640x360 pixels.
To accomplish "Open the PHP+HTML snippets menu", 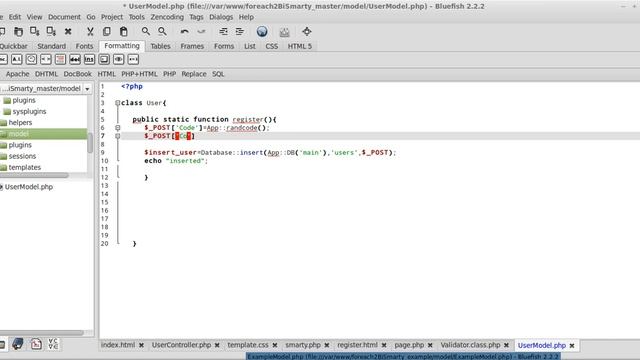I will 139,74.
